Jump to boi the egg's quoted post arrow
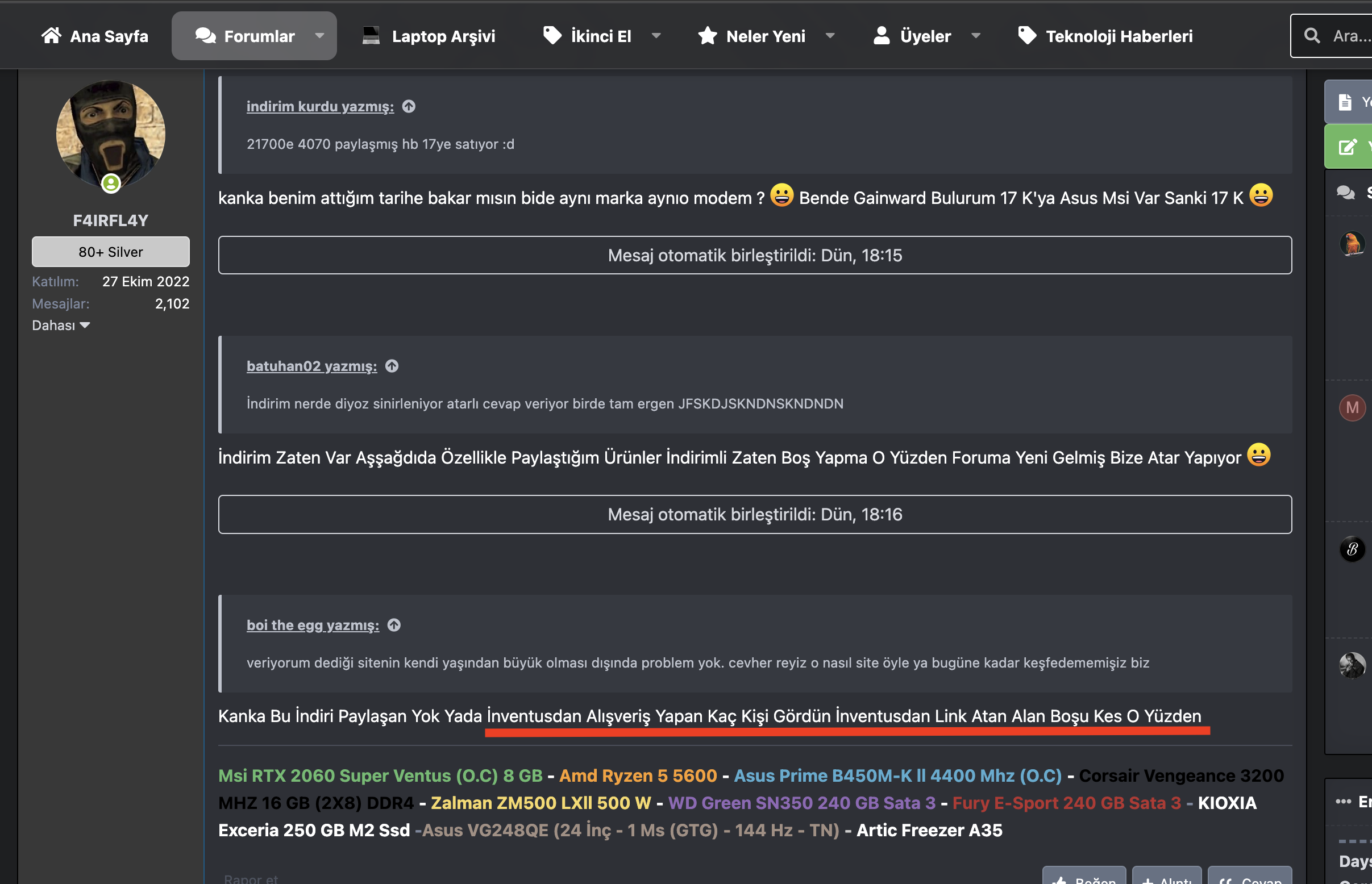Viewport: 1372px width, 884px height. 394,625
